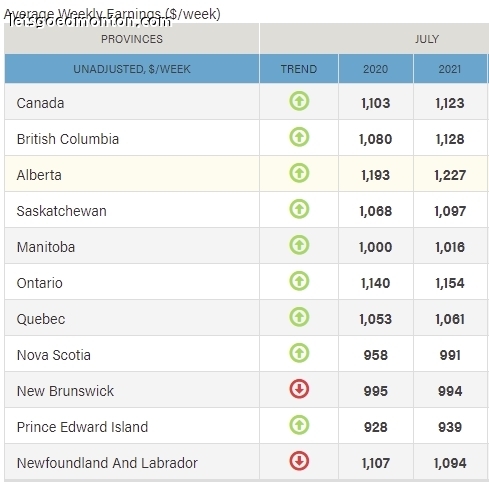Click British Columbia's green trend arrow icon
This screenshot has height=488, width=489.
tap(299, 137)
